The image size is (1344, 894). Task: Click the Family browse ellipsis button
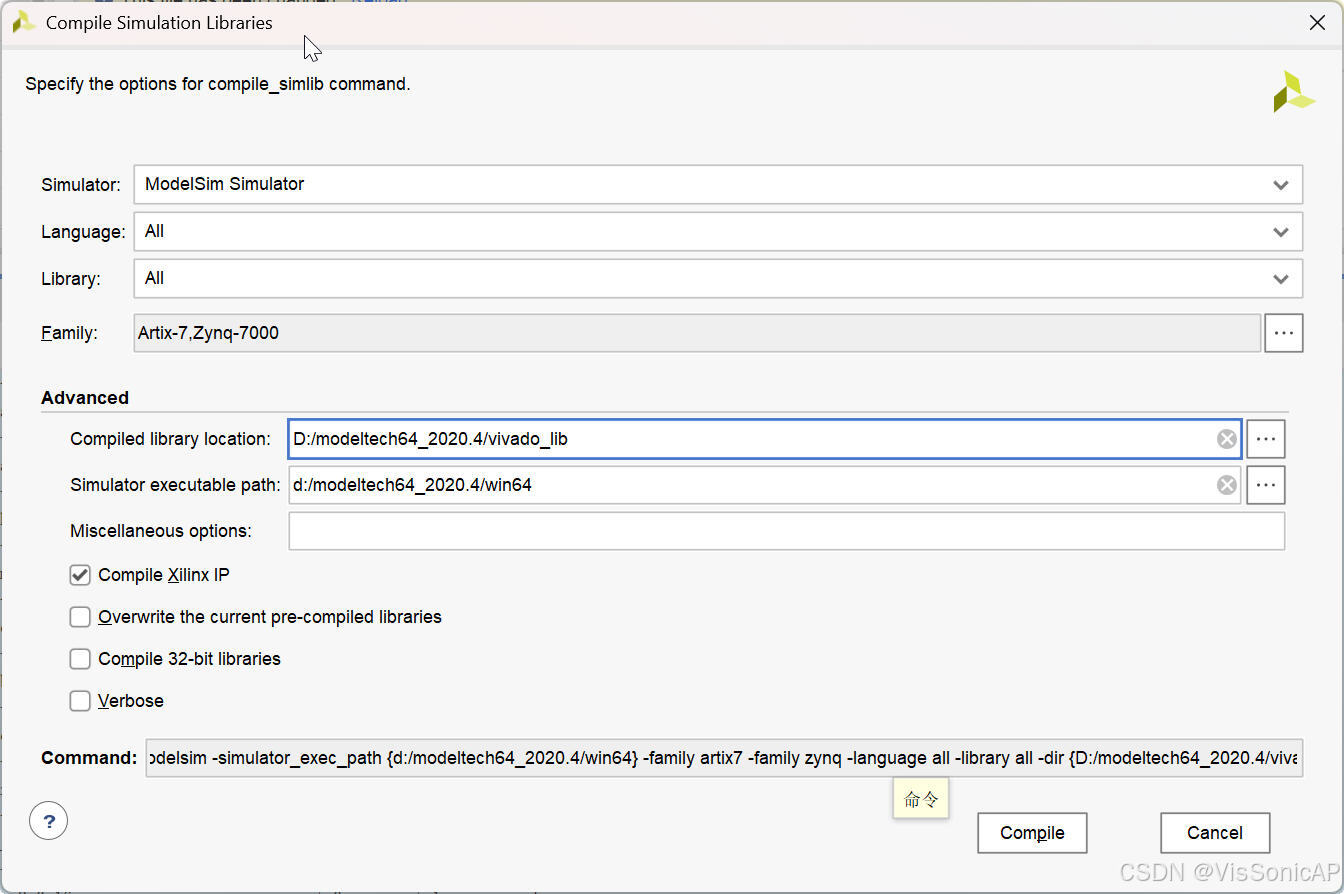[1284, 333]
